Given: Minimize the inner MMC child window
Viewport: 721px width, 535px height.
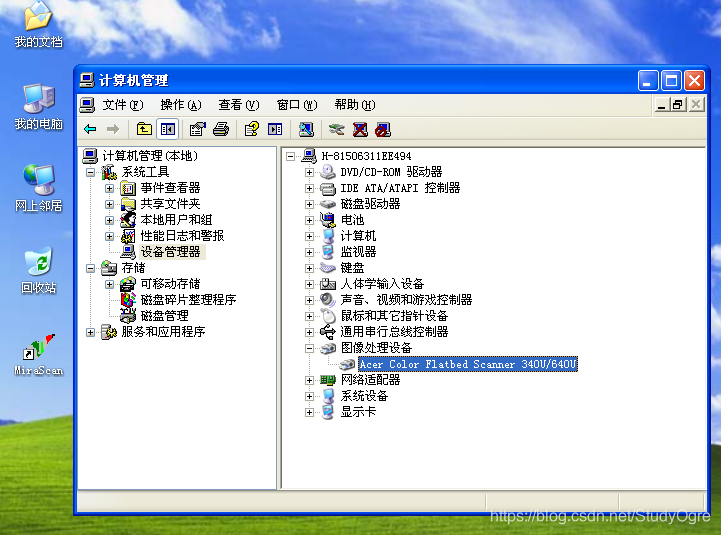Looking at the screenshot, I should (x=662, y=104).
